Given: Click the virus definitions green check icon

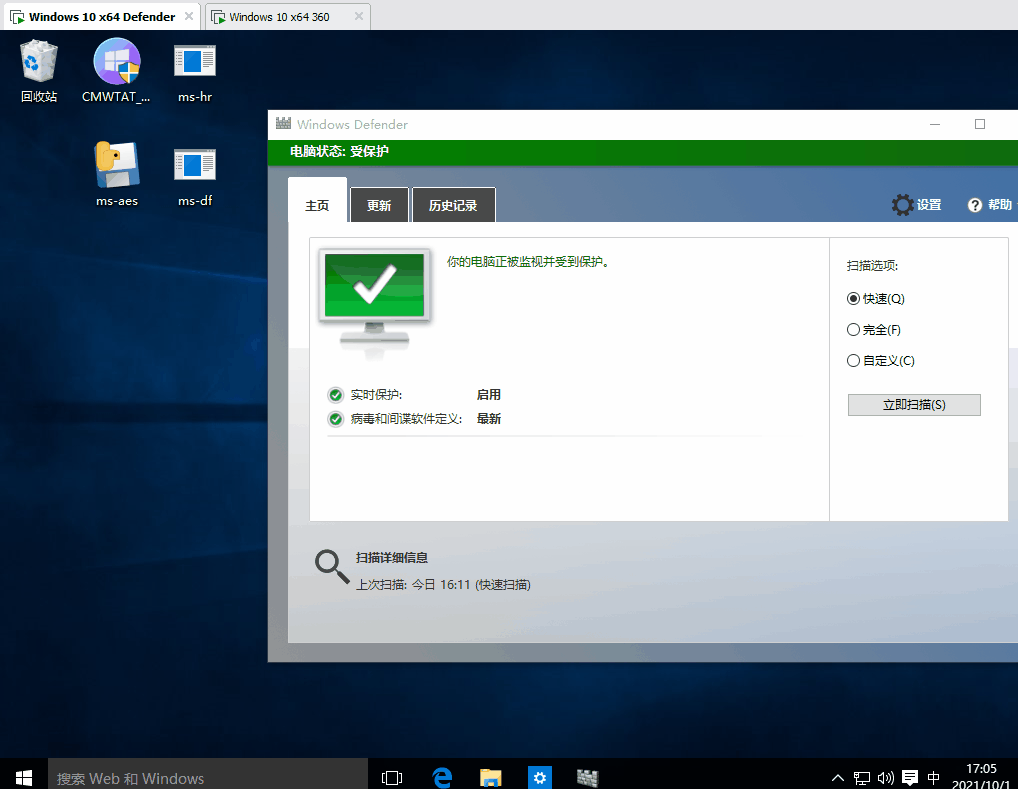Looking at the screenshot, I should (336, 419).
